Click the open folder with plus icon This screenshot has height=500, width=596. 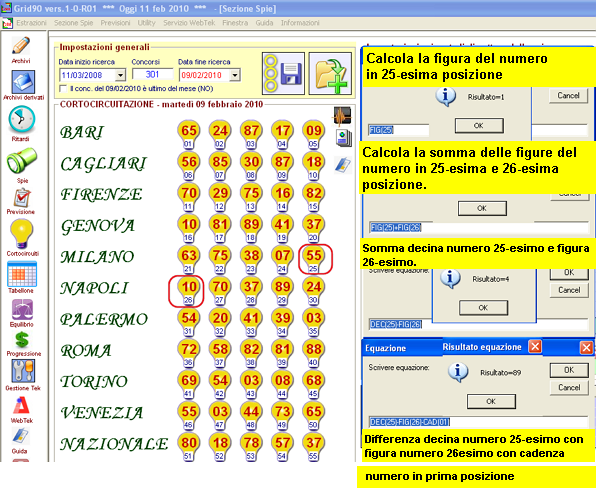(330, 73)
